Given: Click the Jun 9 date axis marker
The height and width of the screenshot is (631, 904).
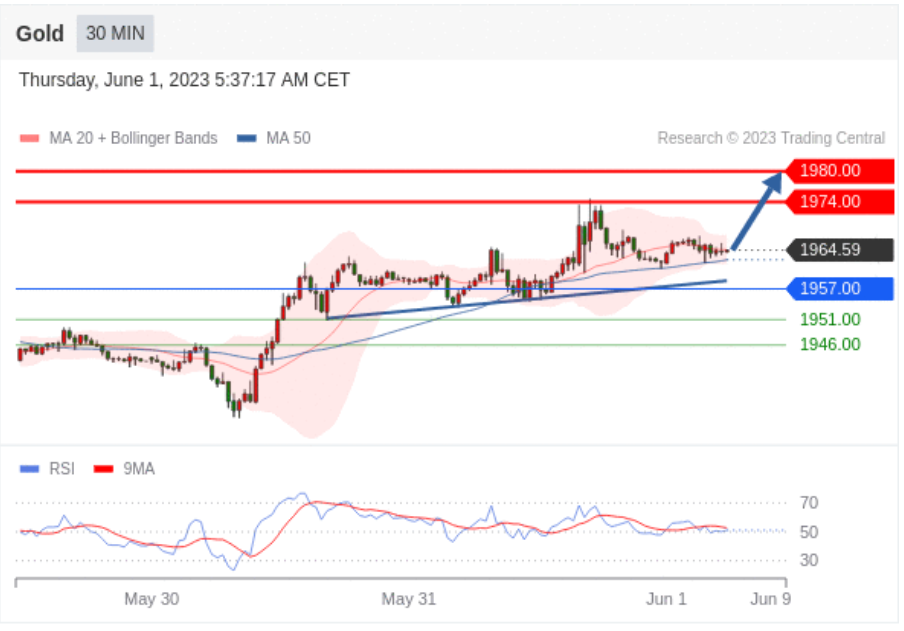Looking at the screenshot, I should (771, 599).
